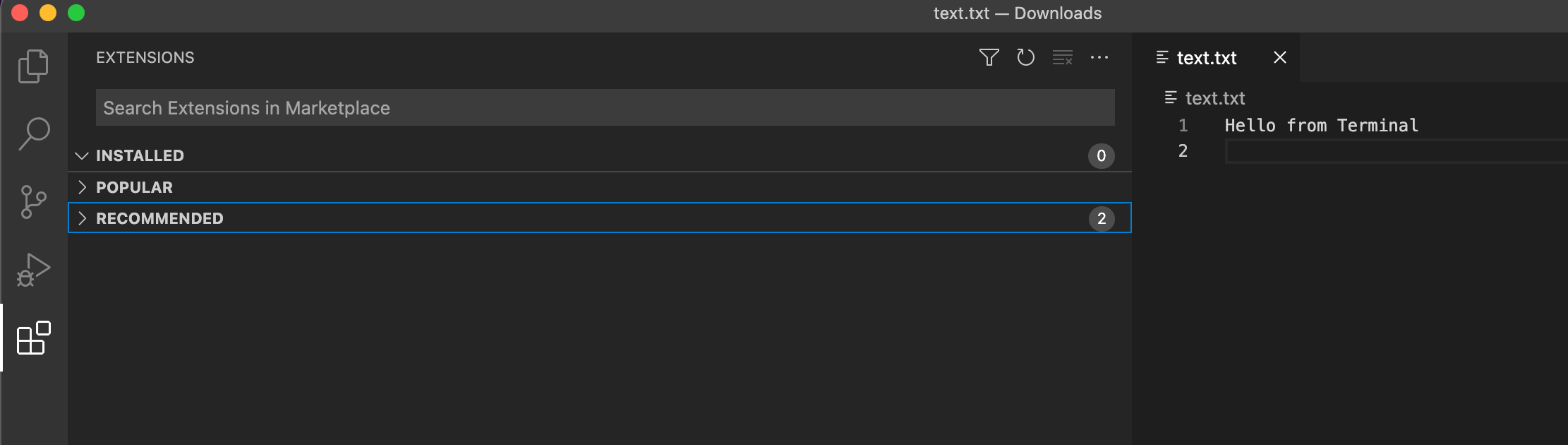Switch to the text.txt editor tab
This screenshot has width=1568, height=445.
pyautogui.click(x=1206, y=58)
